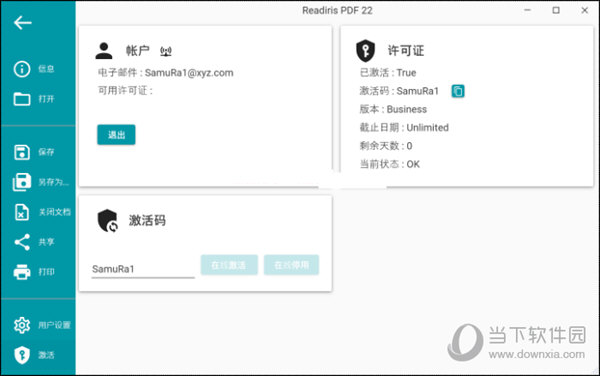Click the 激活 shield key sidebar icon
This screenshot has height=376, width=600.
click(x=22, y=355)
